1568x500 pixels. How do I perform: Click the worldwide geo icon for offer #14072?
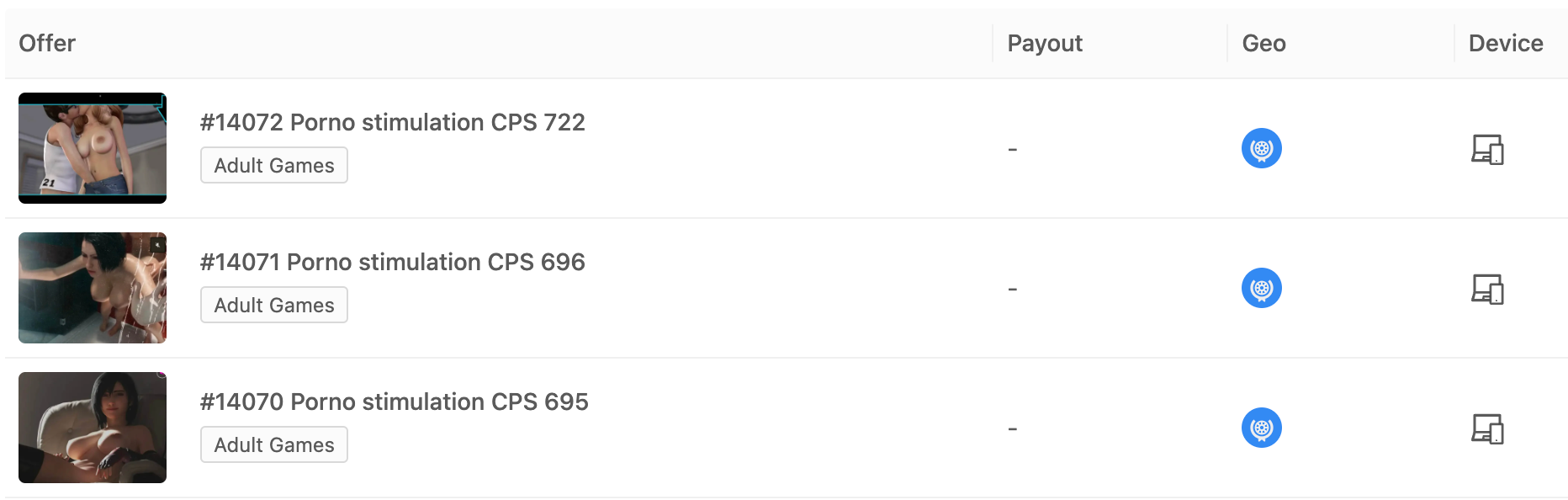click(1261, 149)
